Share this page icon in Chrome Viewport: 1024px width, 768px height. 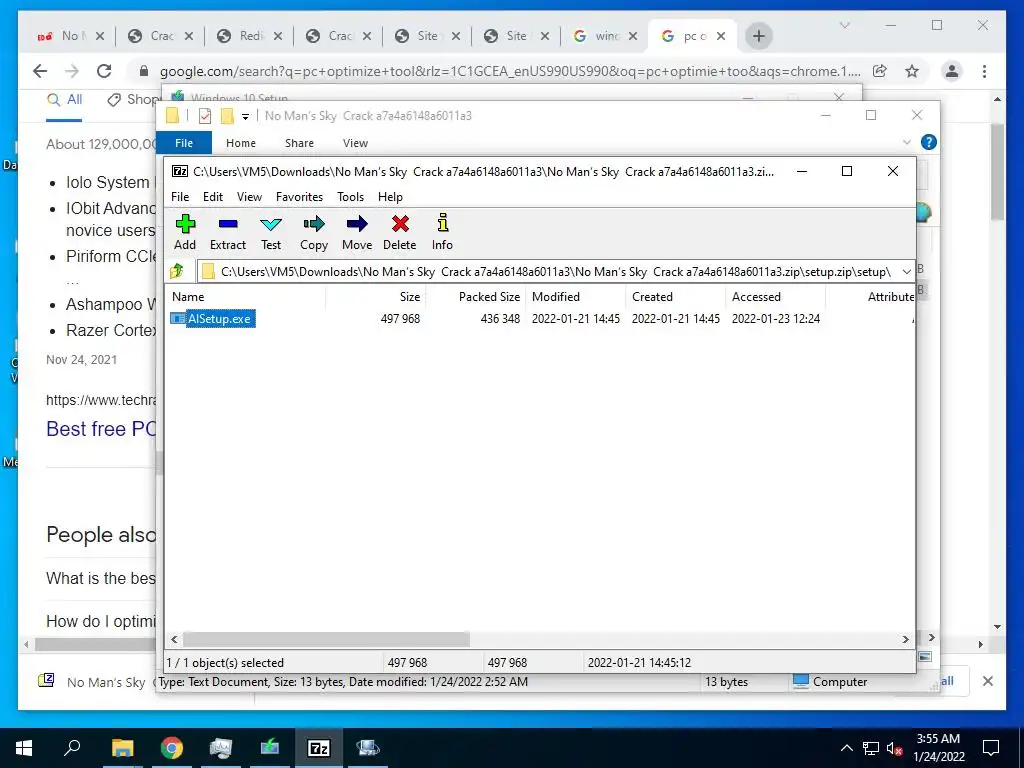tap(880, 71)
